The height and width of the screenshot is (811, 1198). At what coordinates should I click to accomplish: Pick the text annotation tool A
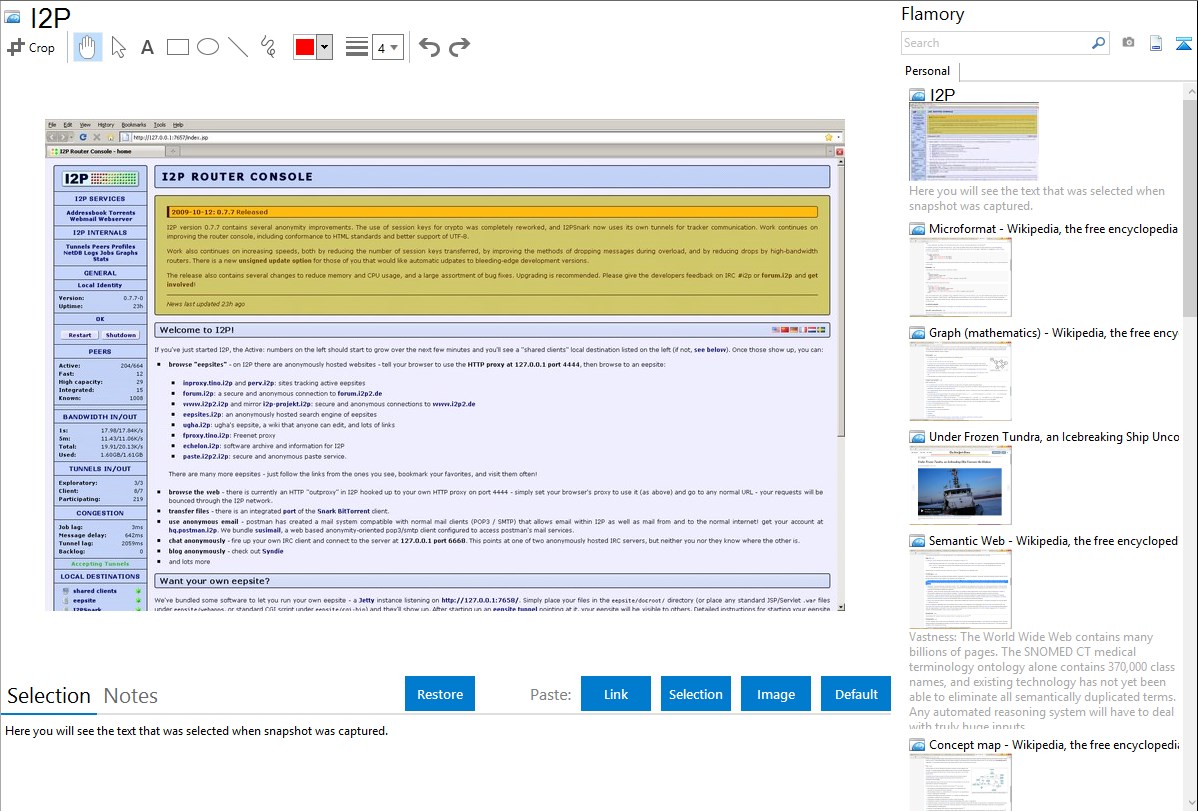[147, 47]
